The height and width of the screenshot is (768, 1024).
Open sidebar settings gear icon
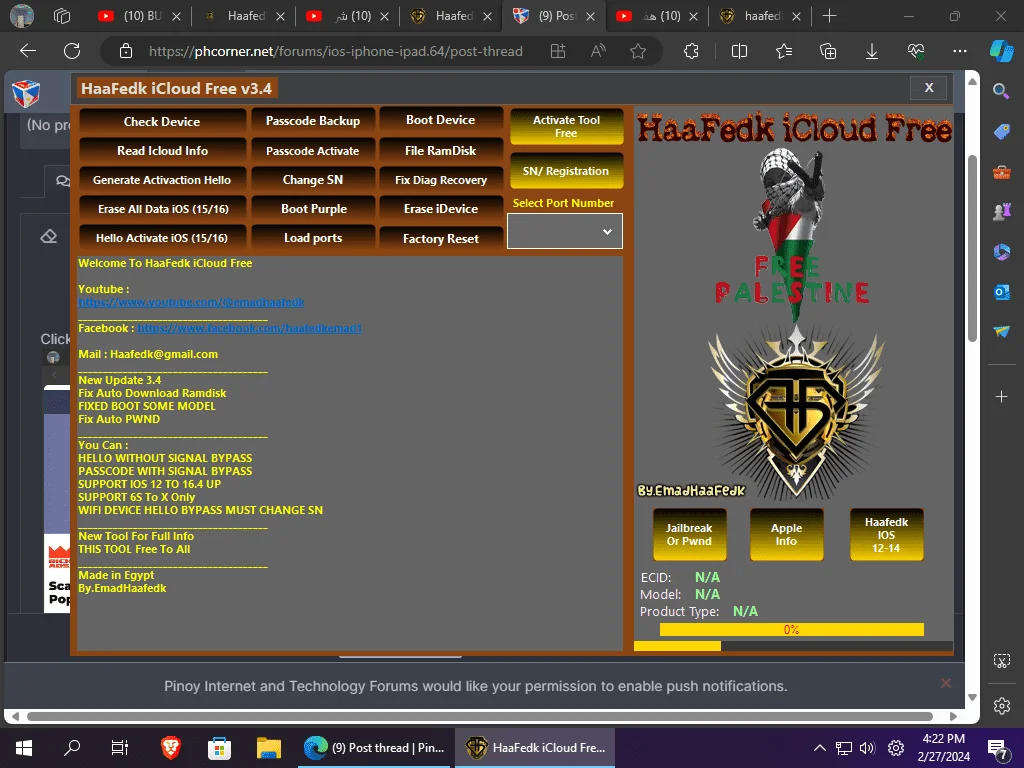1001,706
